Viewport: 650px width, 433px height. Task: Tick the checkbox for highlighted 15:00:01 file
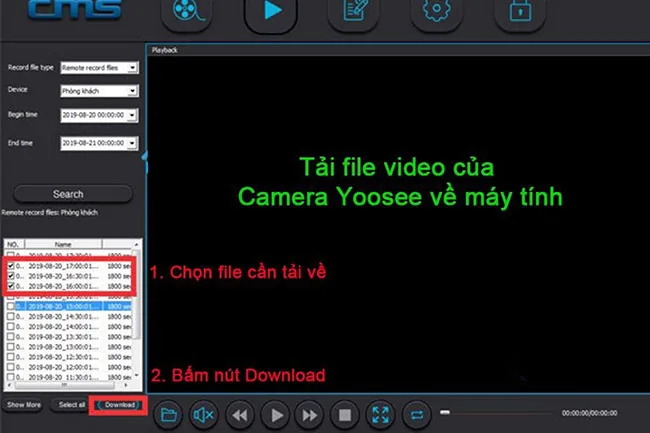click(x=11, y=306)
